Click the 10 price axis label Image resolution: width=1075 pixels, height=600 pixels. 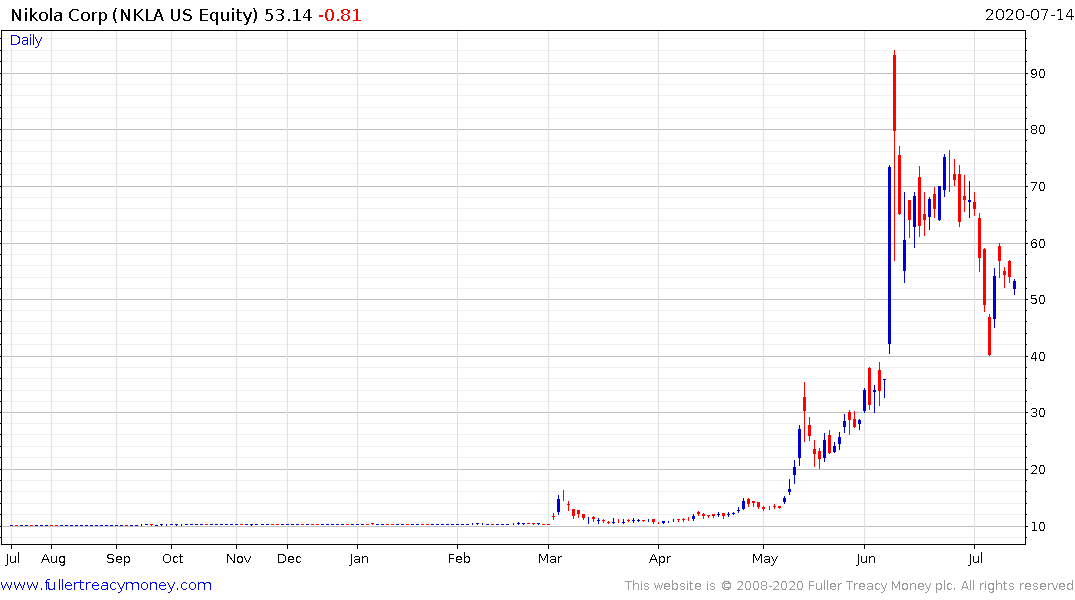pos(1038,527)
